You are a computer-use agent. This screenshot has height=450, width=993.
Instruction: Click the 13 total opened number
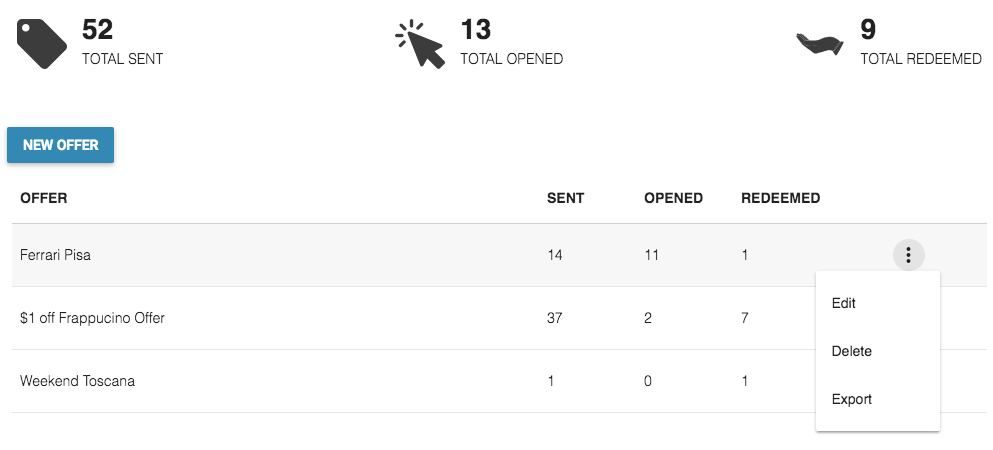[x=476, y=30]
